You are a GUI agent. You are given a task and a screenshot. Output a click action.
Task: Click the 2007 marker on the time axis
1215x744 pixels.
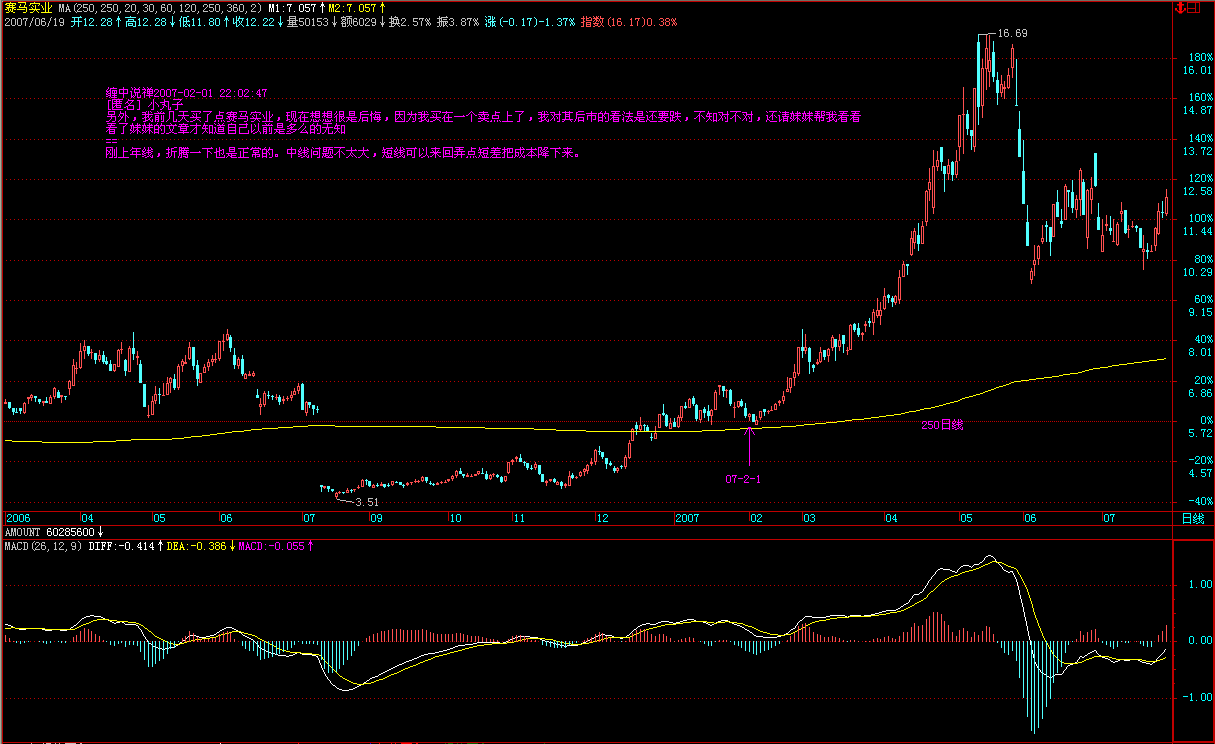coord(687,518)
